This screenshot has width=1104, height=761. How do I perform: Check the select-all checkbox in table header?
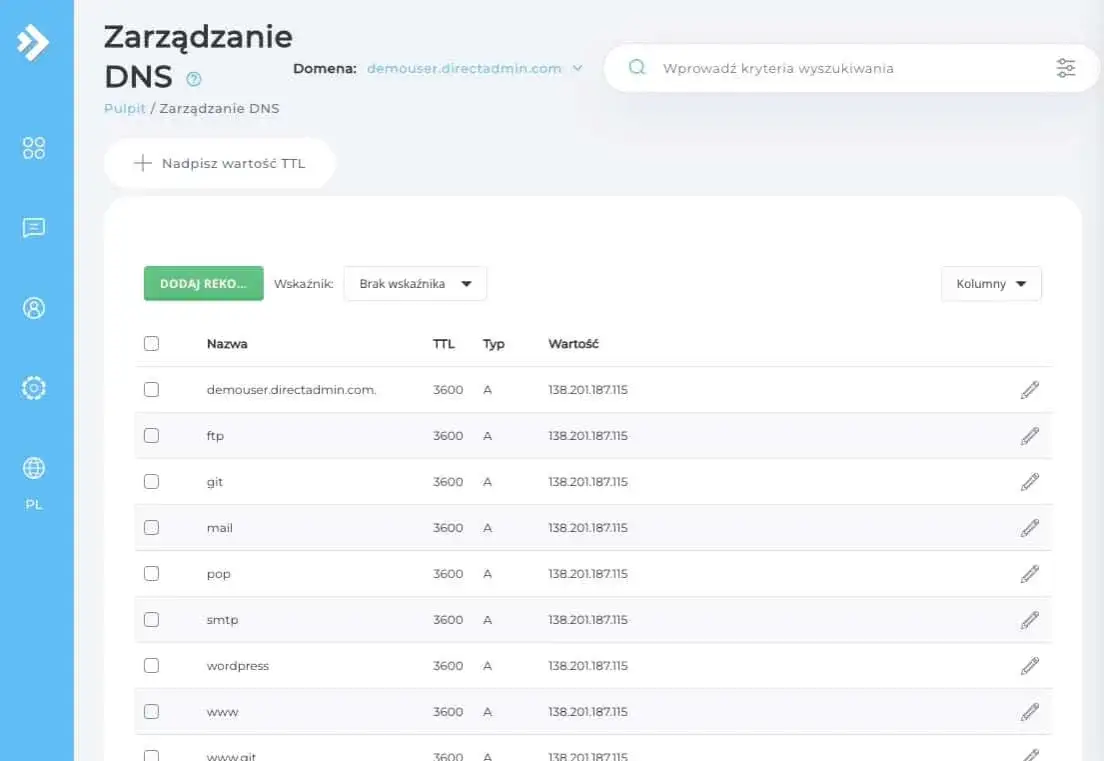pos(151,343)
